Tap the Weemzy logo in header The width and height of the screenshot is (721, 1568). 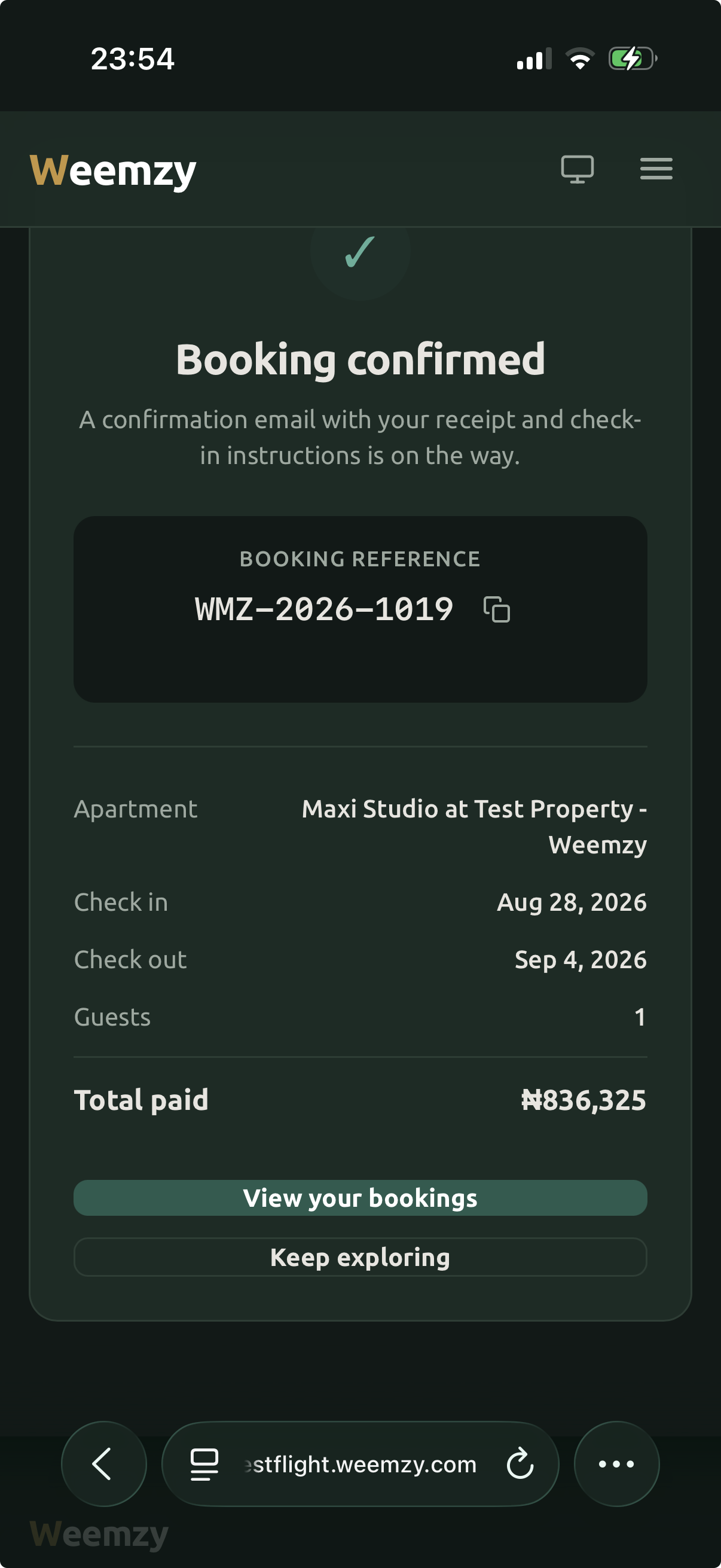click(113, 170)
